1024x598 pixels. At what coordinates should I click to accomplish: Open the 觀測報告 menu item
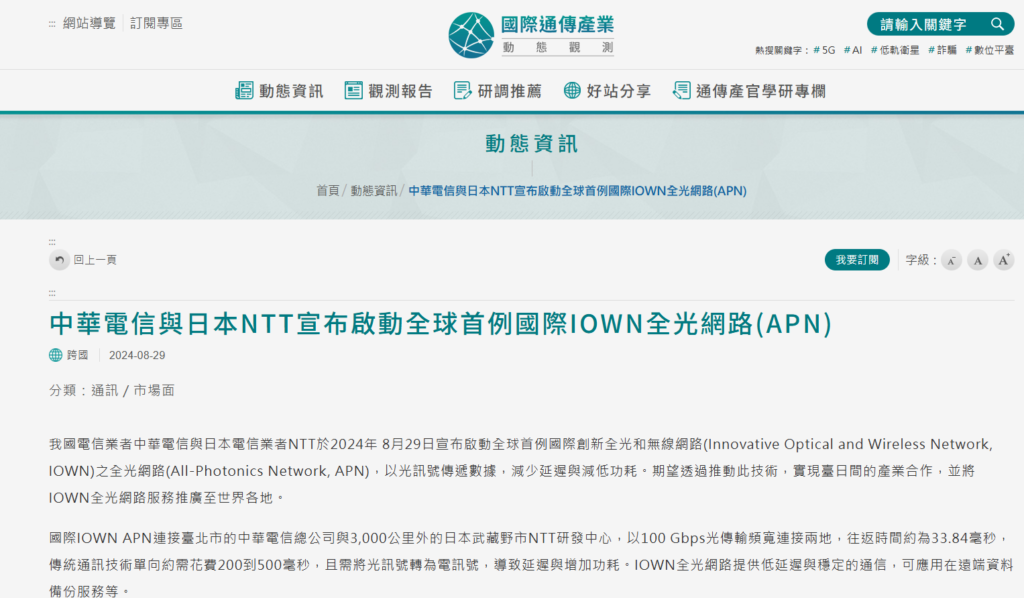[x=398, y=90]
